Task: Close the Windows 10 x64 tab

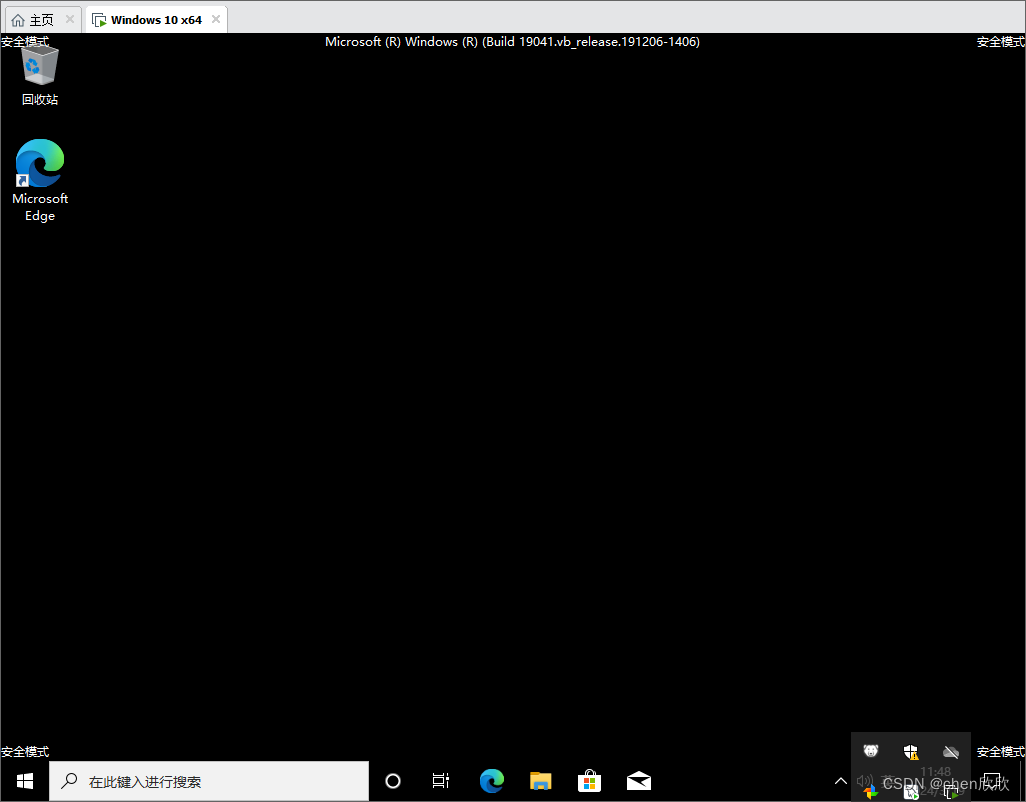Action: 215,20
